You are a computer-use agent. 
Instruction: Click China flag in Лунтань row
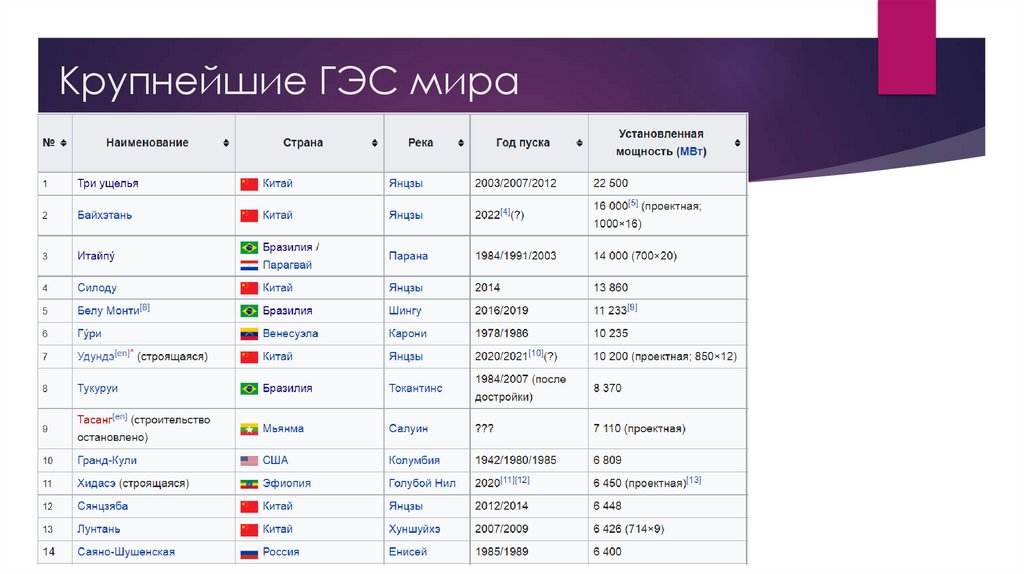pyautogui.click(x=249, y=530)
